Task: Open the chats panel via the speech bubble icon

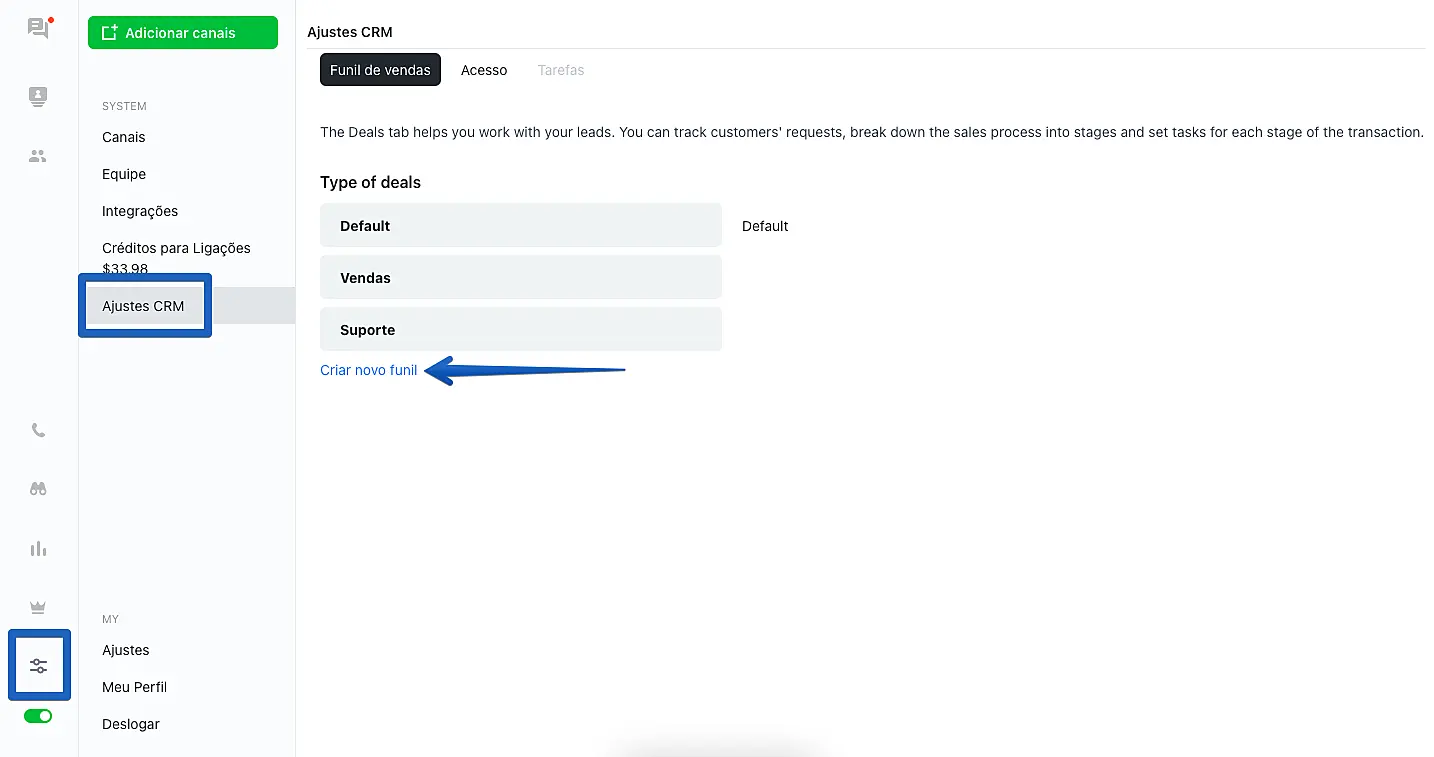Action: [37, 28]
